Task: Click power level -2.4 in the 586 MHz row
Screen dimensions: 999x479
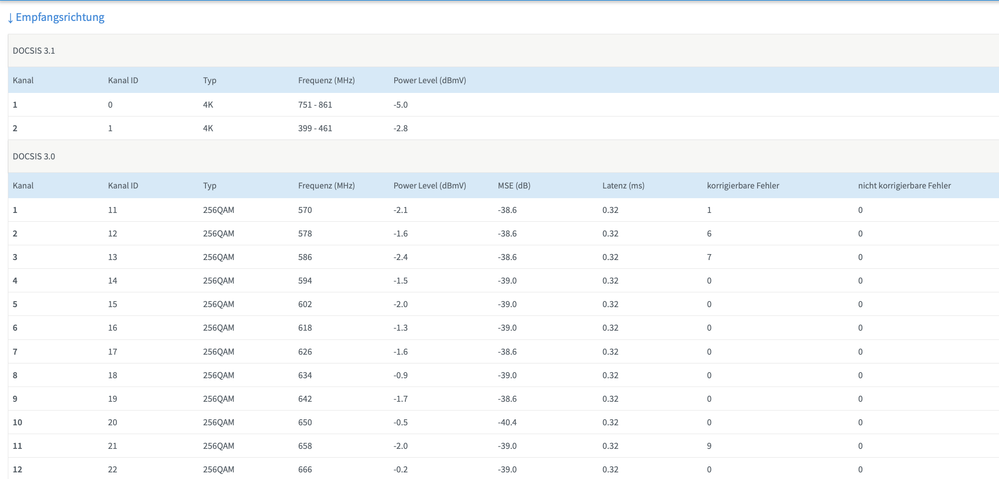Action: [x=401, y=257]
